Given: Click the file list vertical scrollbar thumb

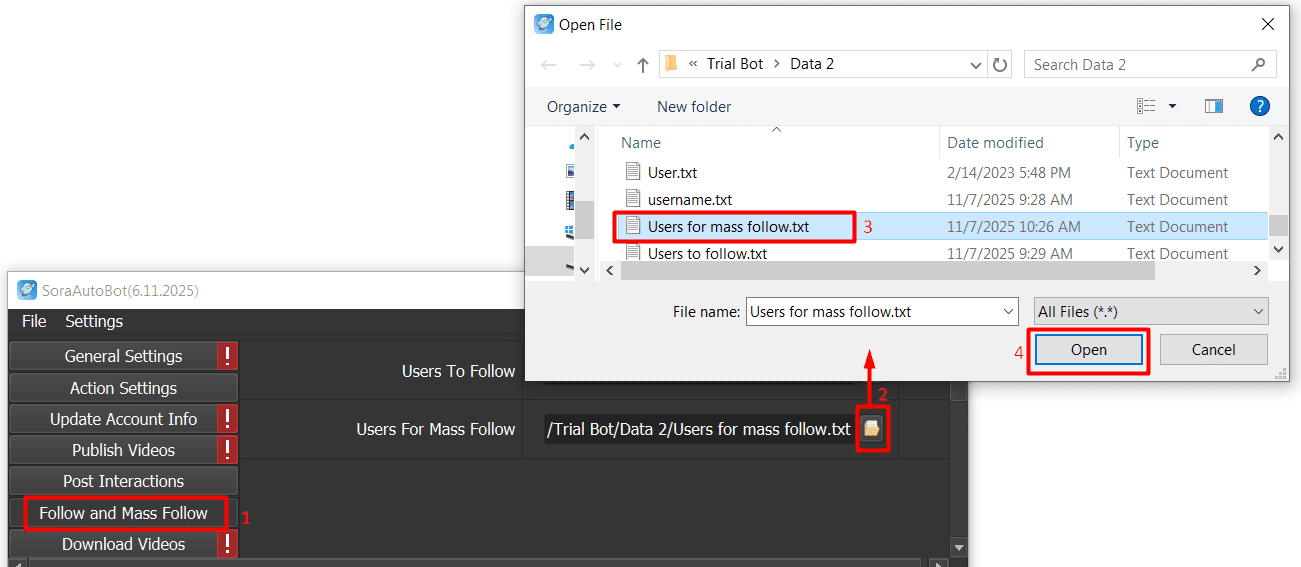Looking at the screenshot, I should 1278,225.
